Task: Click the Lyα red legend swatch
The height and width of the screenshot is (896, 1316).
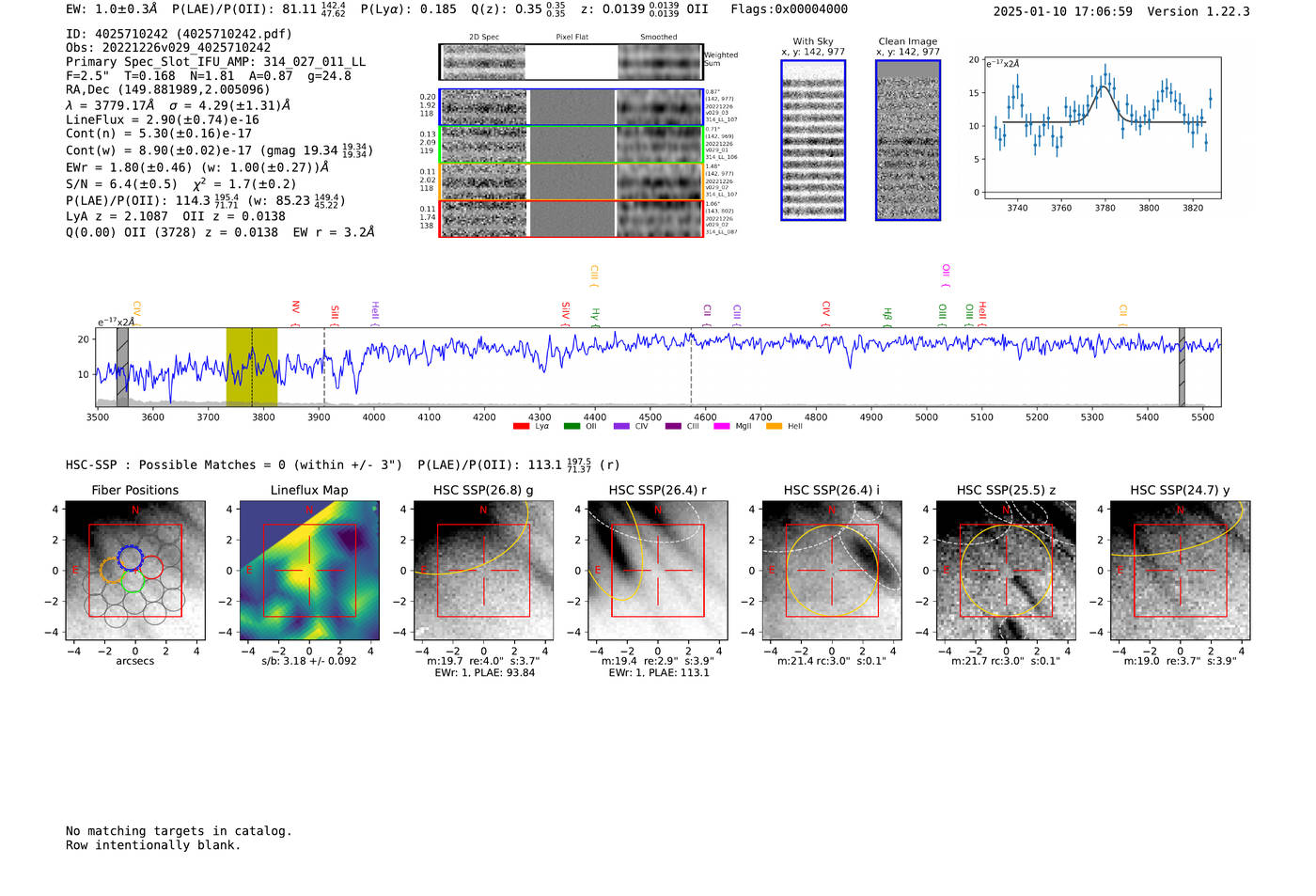Action: pyautogui.click(x=521, y=427)
